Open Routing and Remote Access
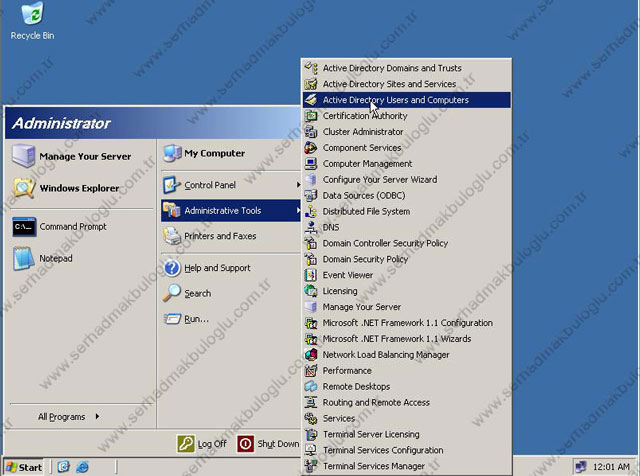The height and width of the screenshot is (476, 640). coord(407,402)
